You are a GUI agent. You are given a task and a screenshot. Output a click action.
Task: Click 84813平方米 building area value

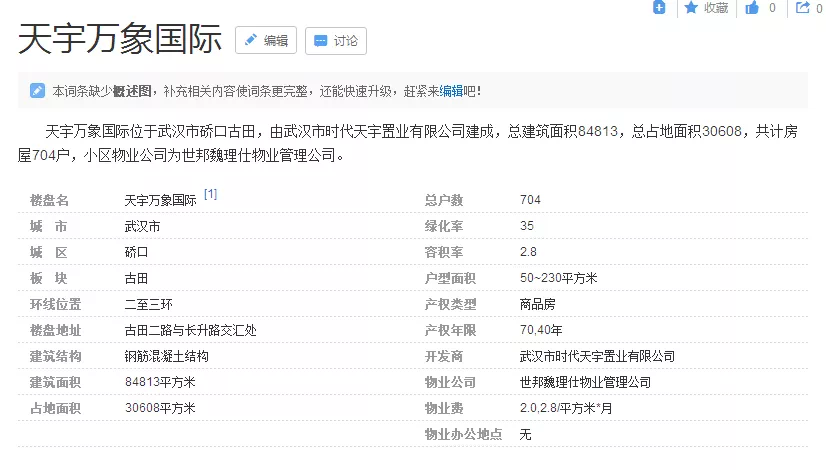click(160, 382)
